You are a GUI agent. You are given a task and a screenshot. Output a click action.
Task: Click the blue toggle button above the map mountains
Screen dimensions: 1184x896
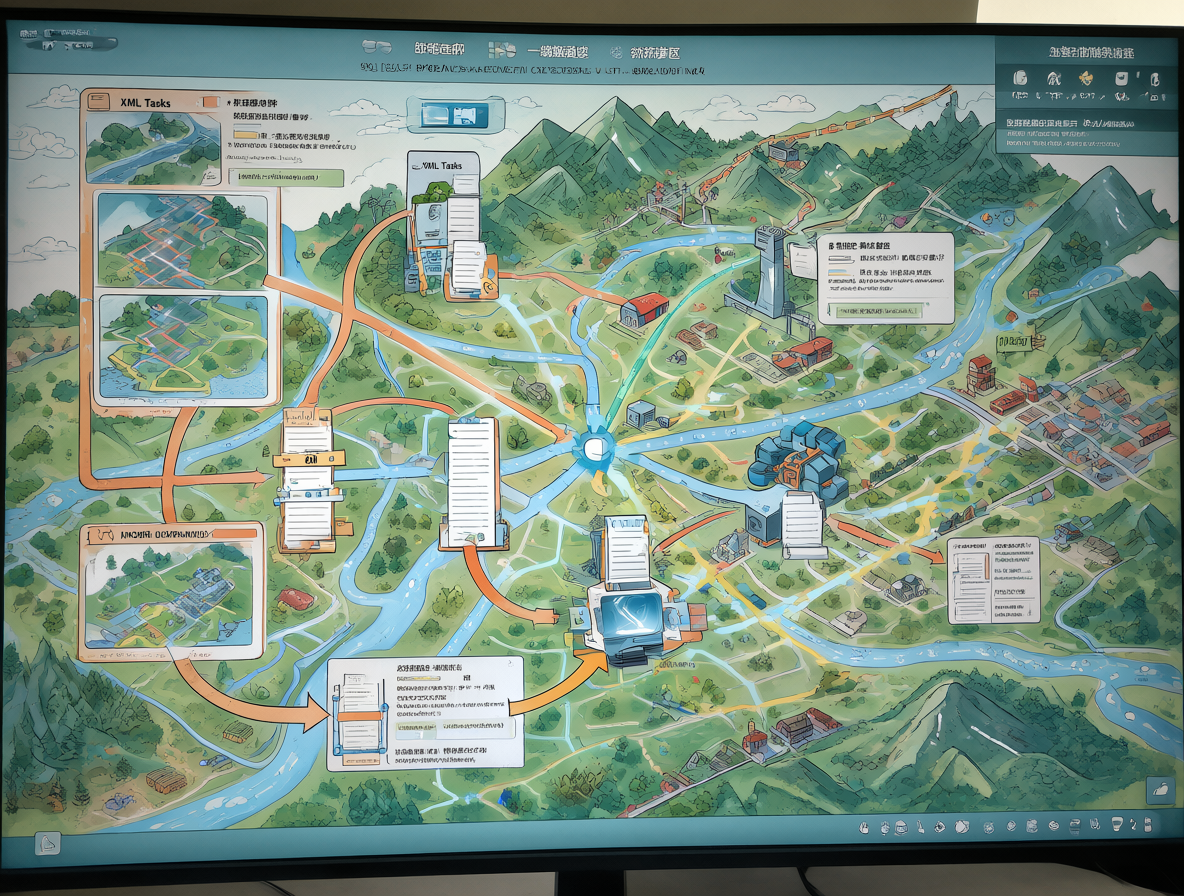[x=455, y=115]
